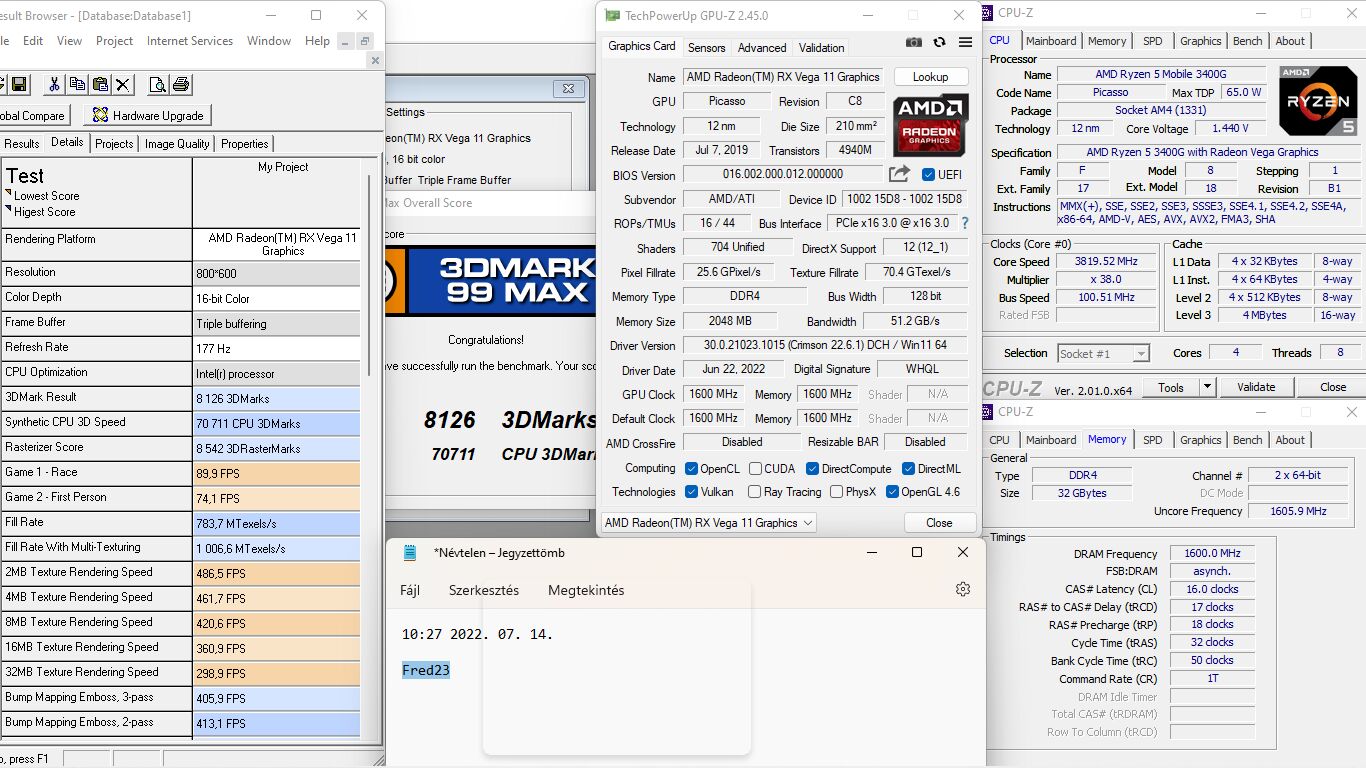
Task: Click the Copy icon in Result Browser toolbar
Action: pos(77,85)
